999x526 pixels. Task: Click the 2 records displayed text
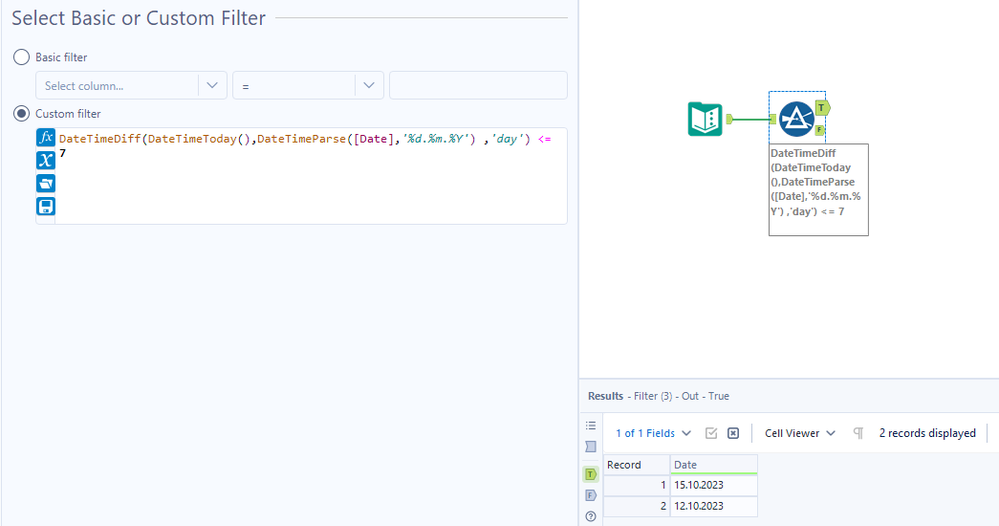(x=927, y=433)
